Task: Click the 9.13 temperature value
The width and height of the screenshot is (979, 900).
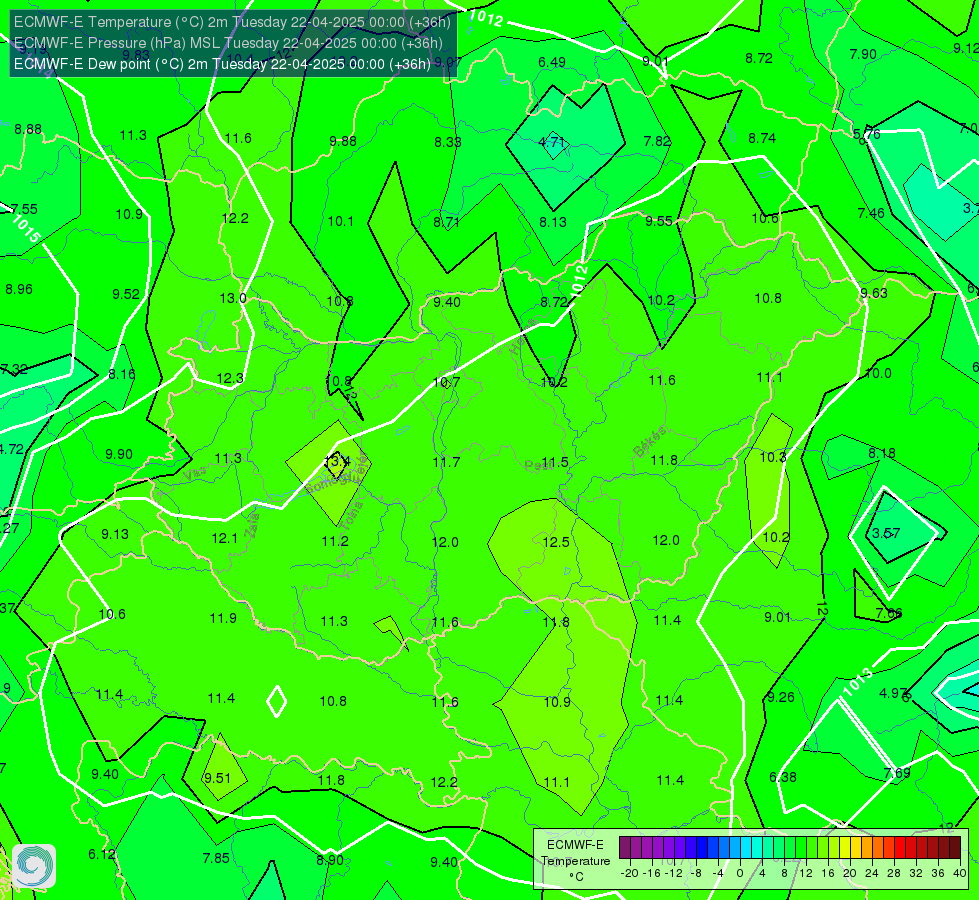Action: [x=115, y=534]
